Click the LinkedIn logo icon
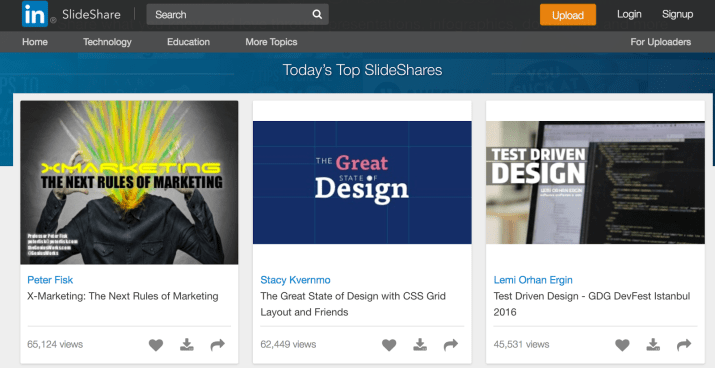 (35, 14)
